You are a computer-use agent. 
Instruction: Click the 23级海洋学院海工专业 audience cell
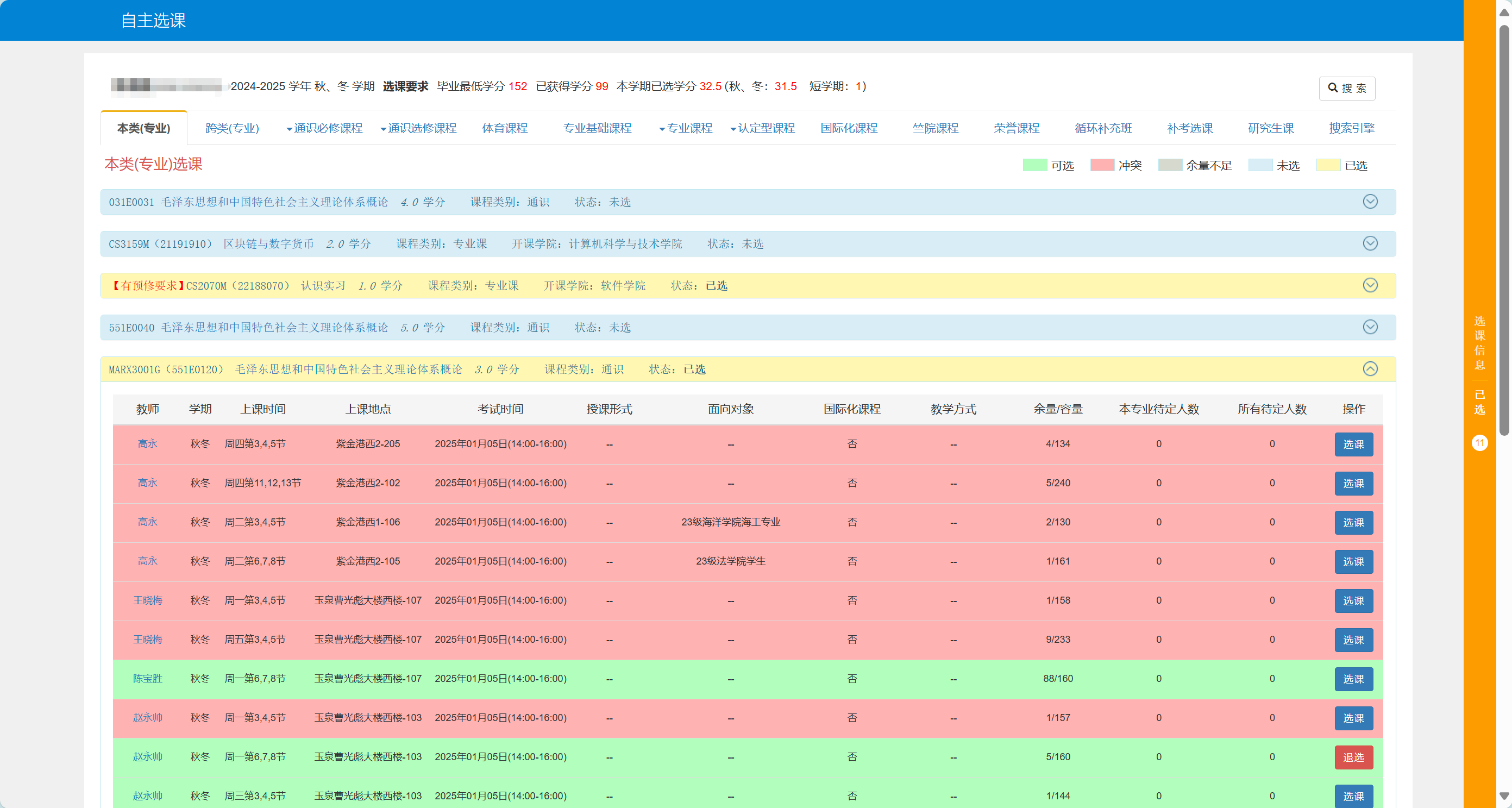pyautogui.click(x=730, y=522)
